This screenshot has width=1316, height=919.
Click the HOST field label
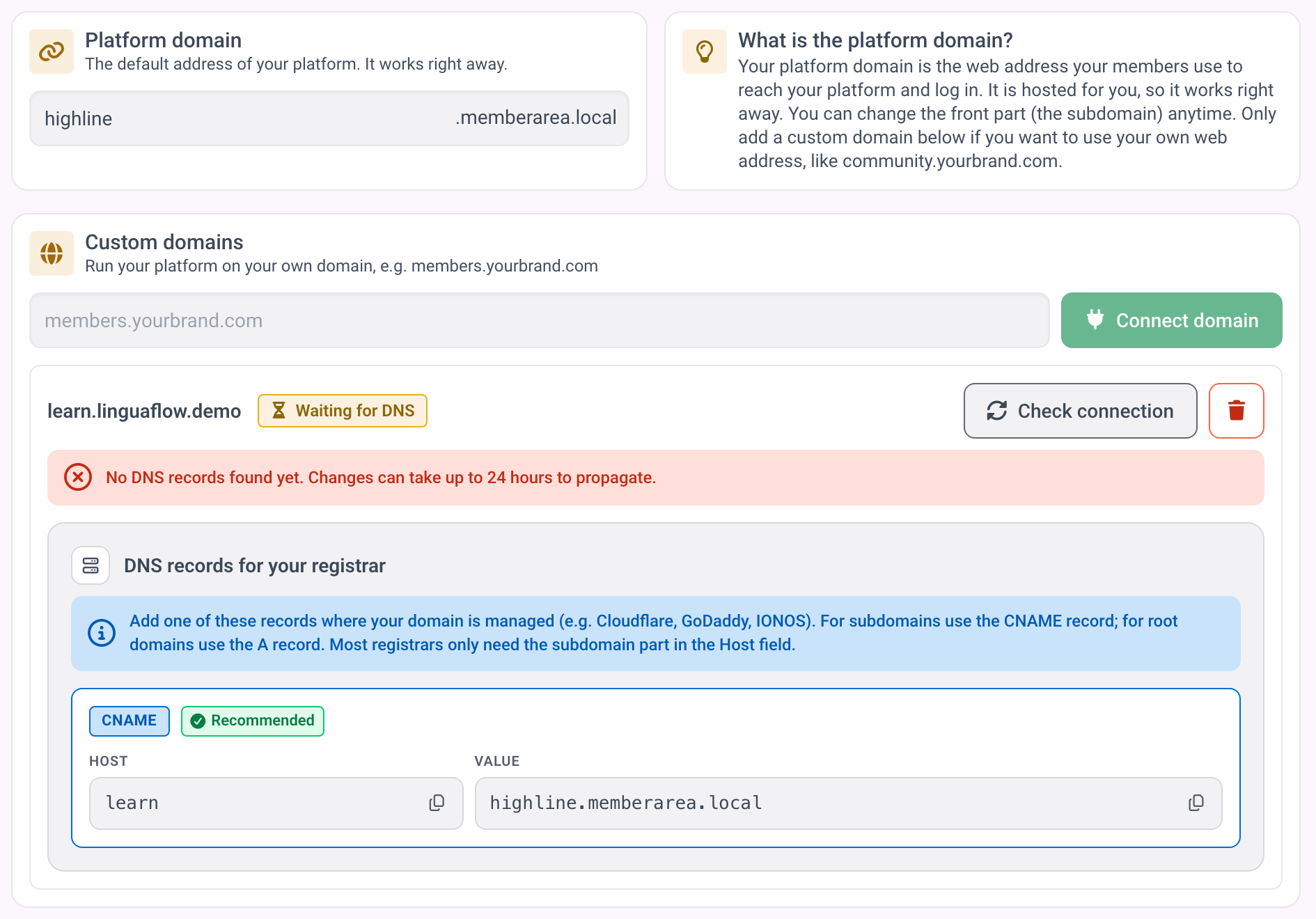click(x=109, y=761)
